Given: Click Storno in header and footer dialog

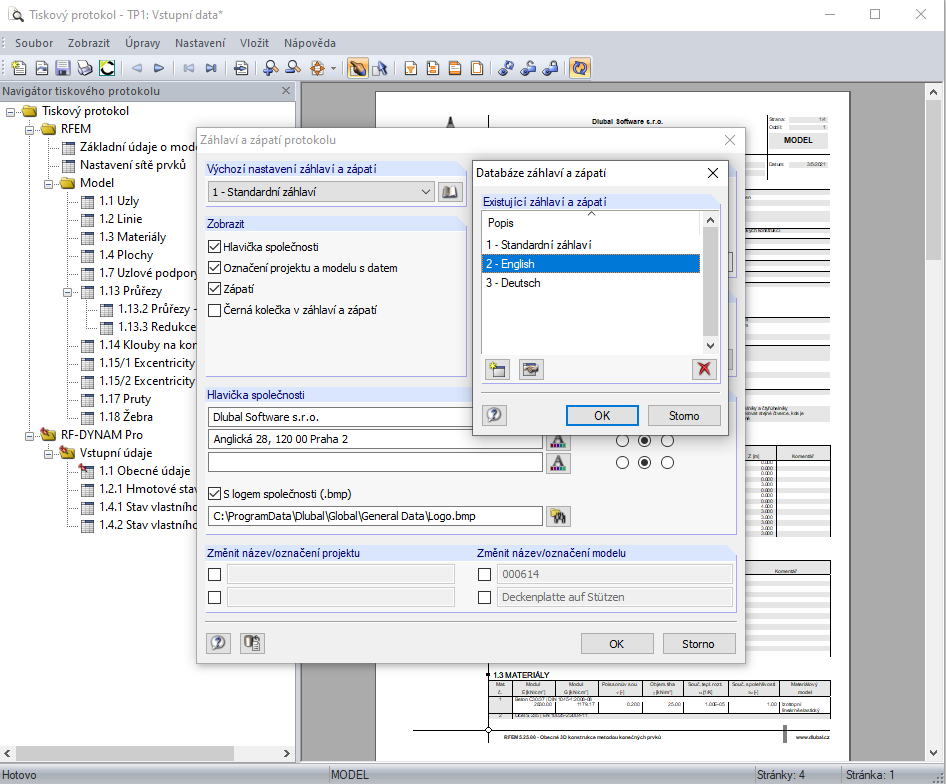Looking at the screenshot, I should point(699,643).
